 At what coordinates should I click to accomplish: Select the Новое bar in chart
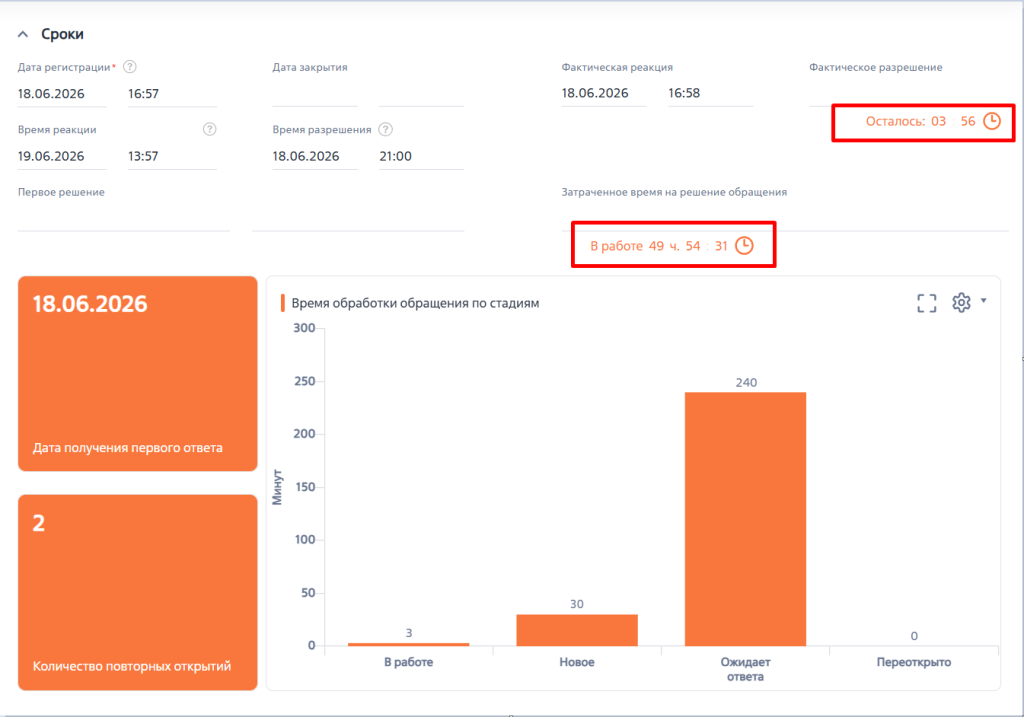(577, 630)
